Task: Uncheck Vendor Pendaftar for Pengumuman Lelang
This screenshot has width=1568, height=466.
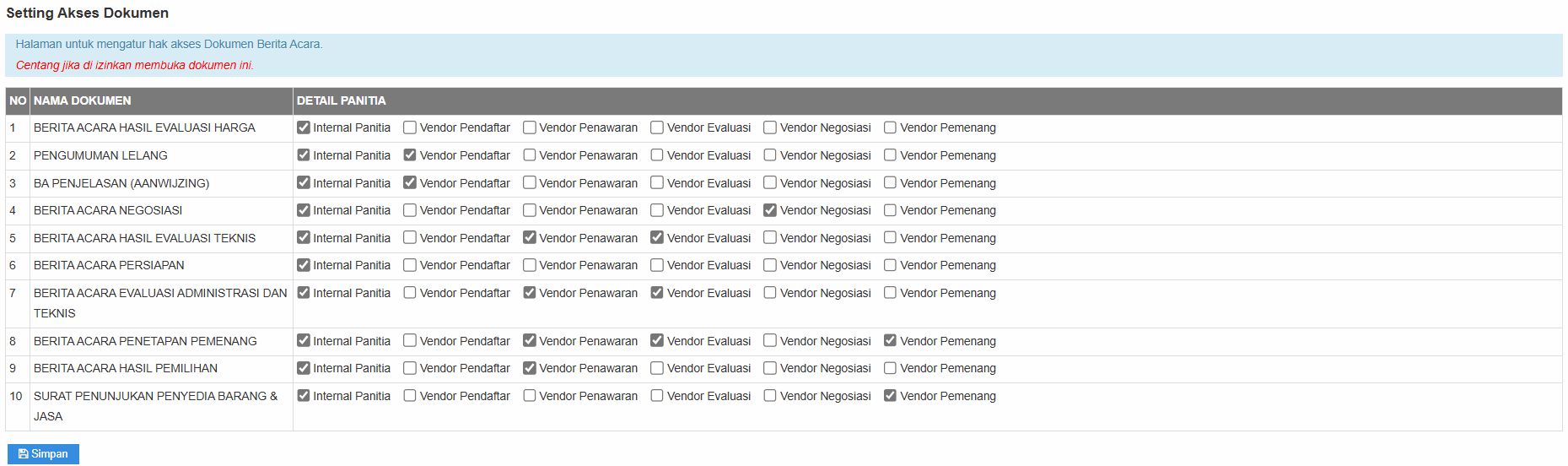Action: coord(410,155)
